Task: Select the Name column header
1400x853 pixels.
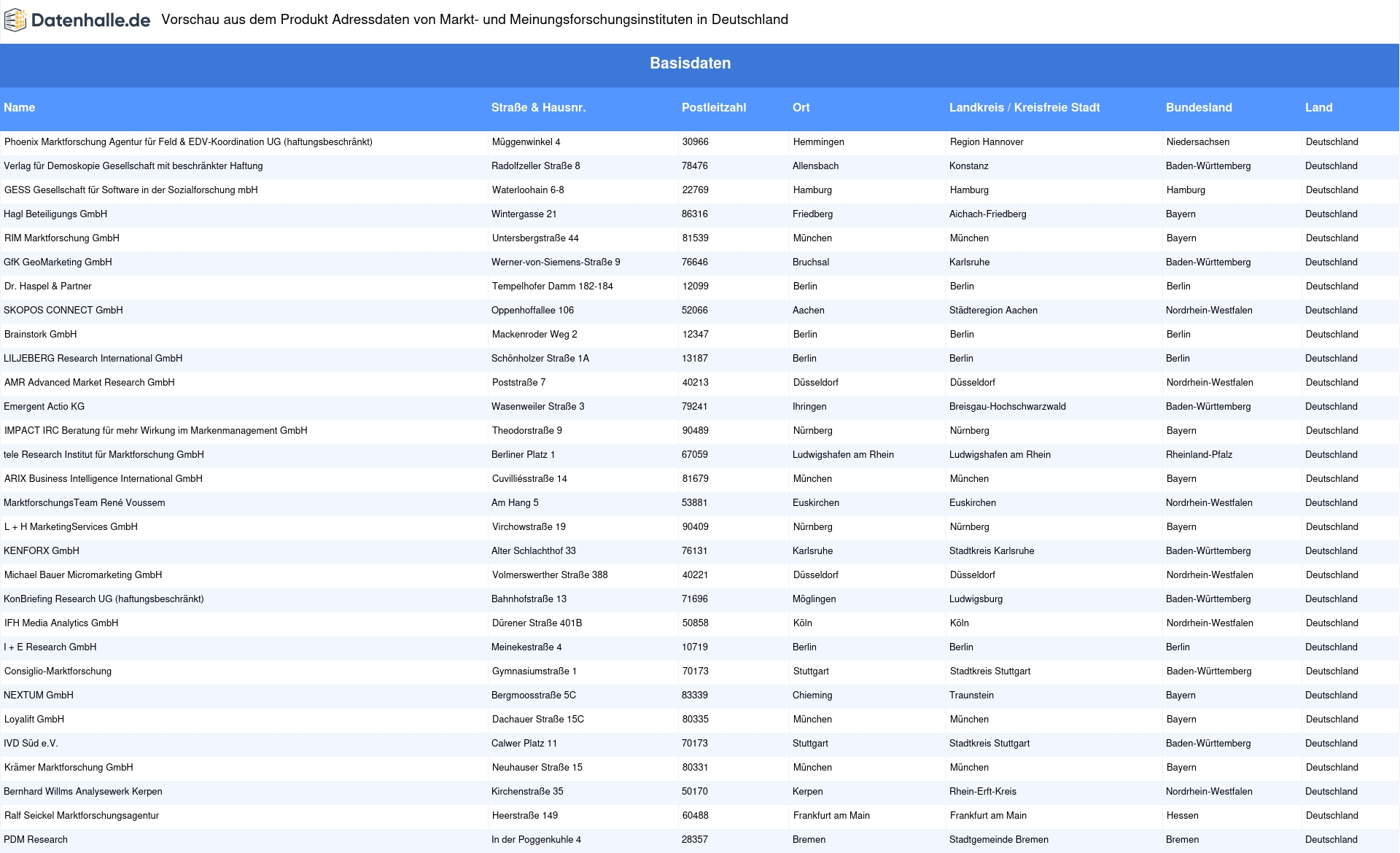Action: coord(20,108)
